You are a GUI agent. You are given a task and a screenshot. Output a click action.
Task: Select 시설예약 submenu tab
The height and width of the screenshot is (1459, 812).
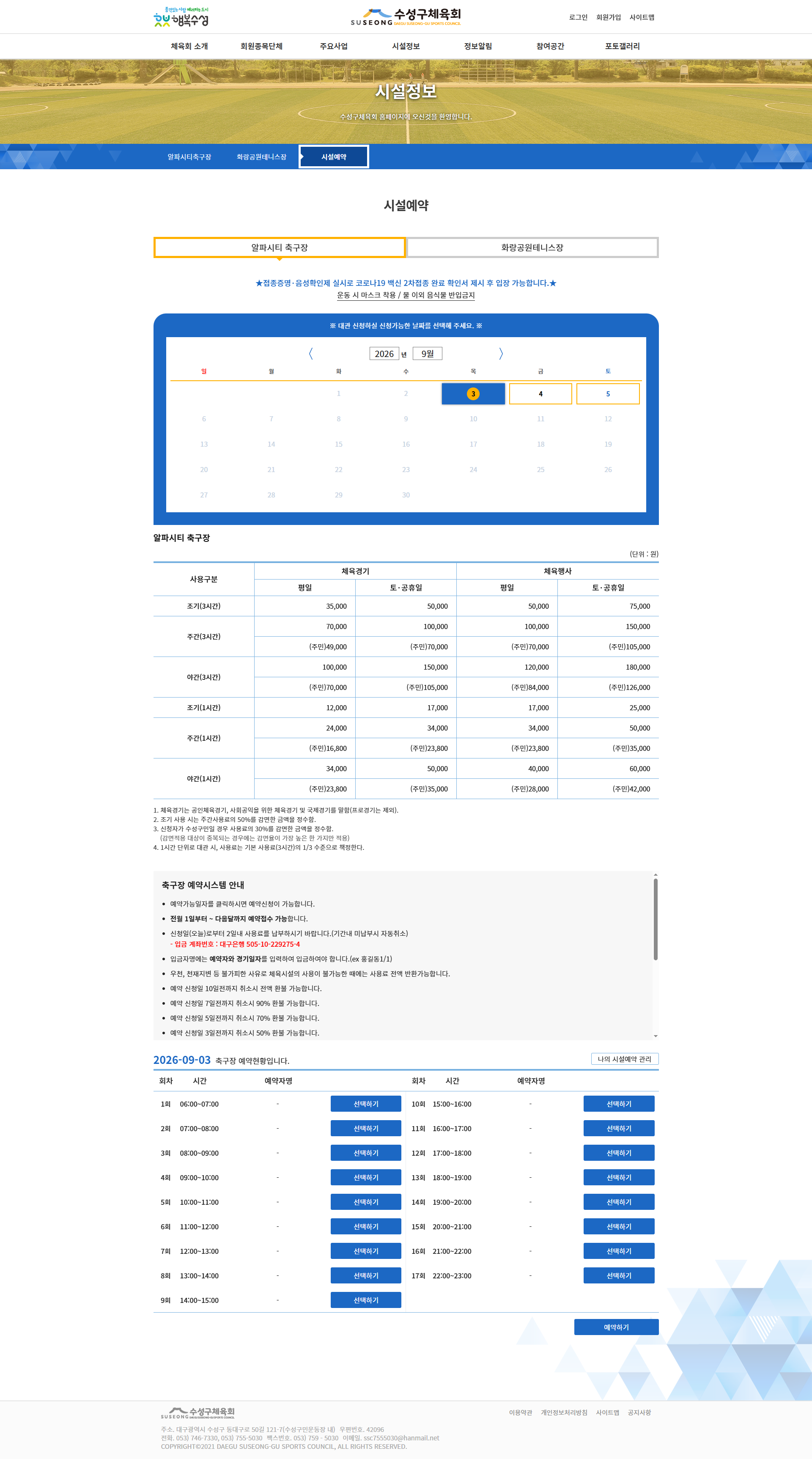[x=334, y=157]
